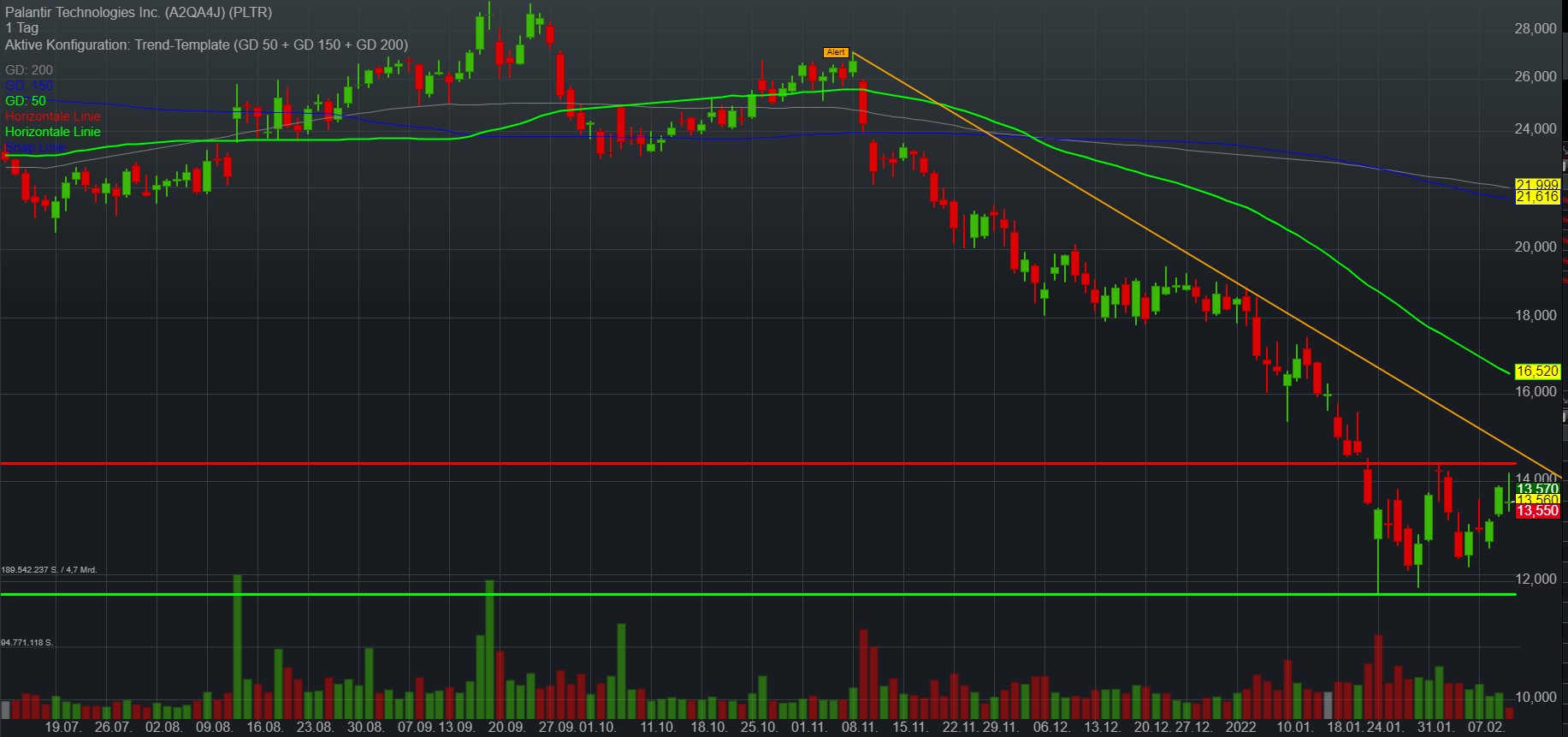Click the 20.09. date label

click(506, 728)
